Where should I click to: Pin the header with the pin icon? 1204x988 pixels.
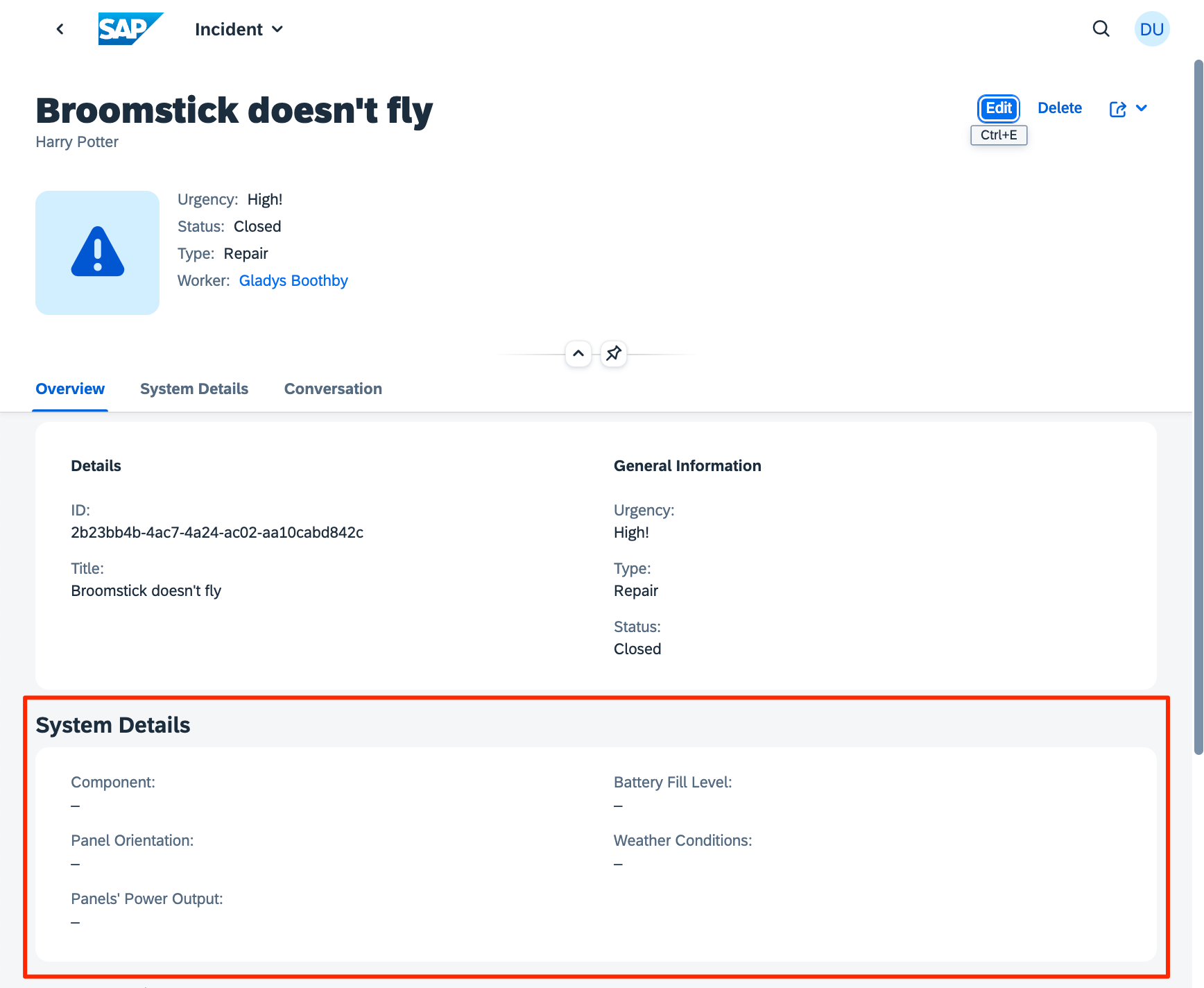[x=614, y=354]
